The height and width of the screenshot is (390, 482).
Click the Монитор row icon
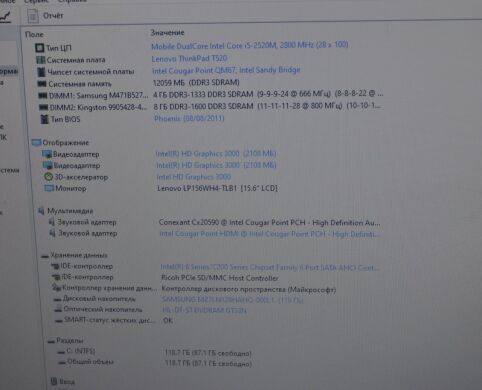(x=49, y=188)
